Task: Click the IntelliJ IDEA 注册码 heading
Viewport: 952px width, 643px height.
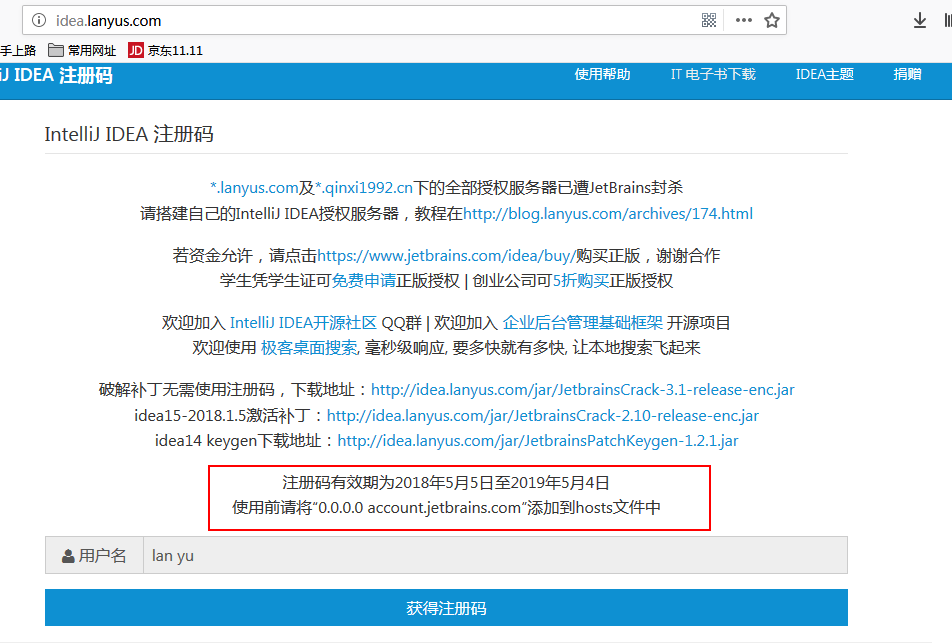Action: coord(129,134)
